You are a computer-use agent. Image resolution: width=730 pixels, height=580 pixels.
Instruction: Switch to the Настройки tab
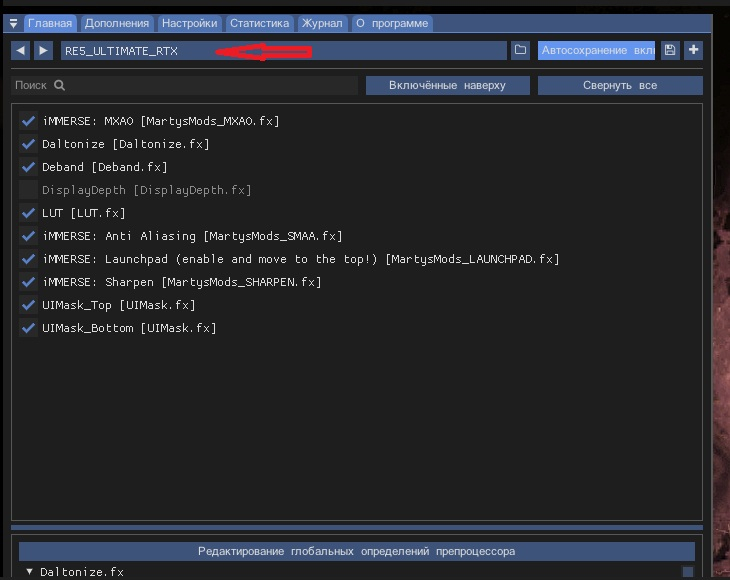189,23
